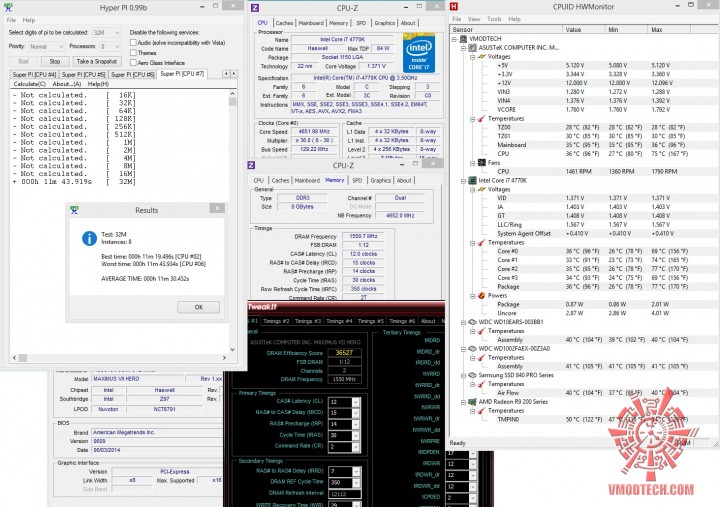Enable the Audio service checkbox in Hyper PI
The image size is (720, 507).
click(133, 43)
